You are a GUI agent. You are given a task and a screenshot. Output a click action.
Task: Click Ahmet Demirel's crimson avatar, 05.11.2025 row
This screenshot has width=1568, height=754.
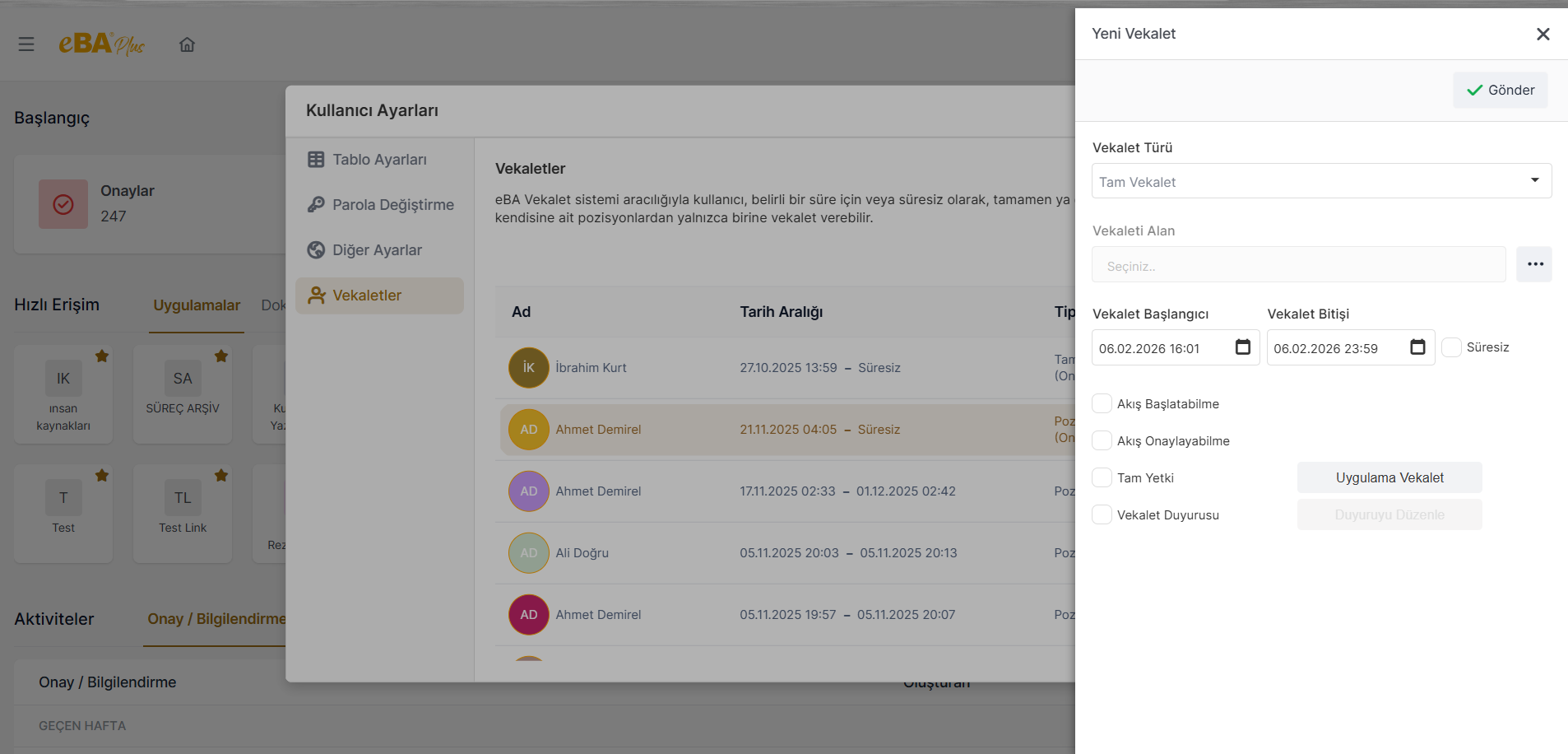click(529, 615)
